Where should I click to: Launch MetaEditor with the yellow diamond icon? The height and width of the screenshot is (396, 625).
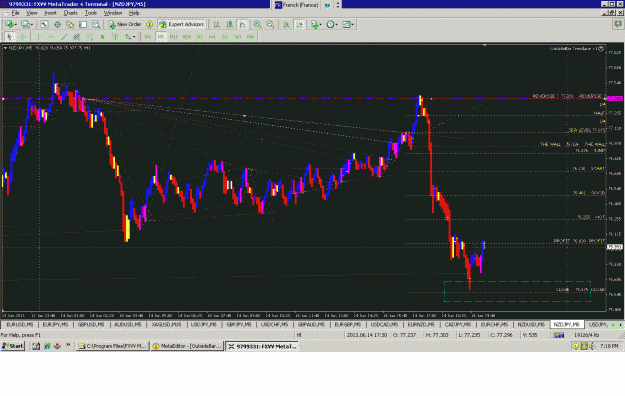pyautogui.click(x=149, y=24)
